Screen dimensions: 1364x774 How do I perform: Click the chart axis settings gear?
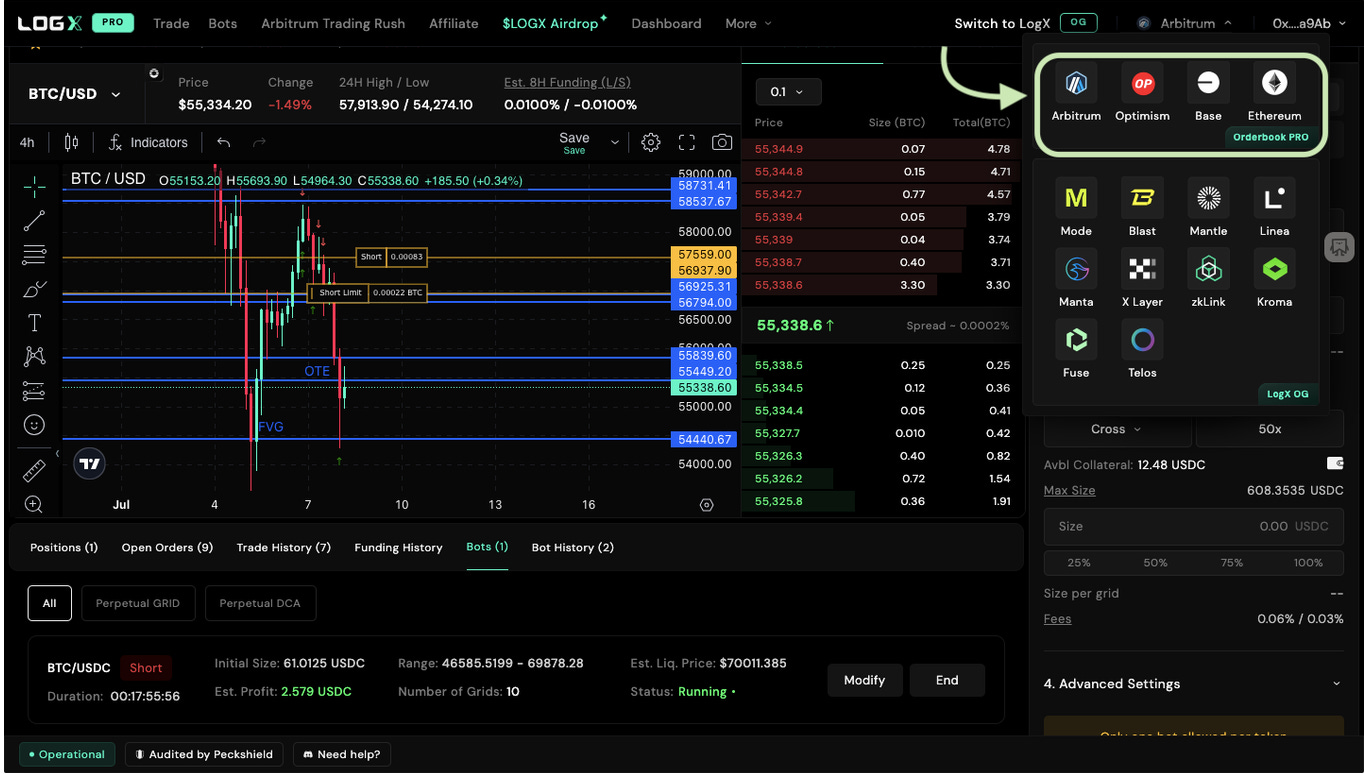707,505
